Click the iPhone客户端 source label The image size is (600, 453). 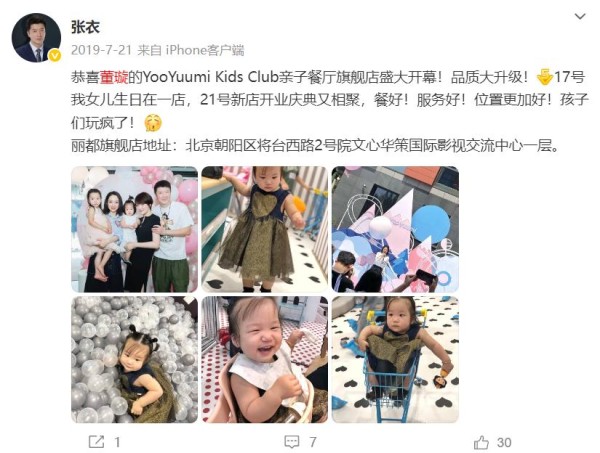pyautogui.click(x=205, y=50)
